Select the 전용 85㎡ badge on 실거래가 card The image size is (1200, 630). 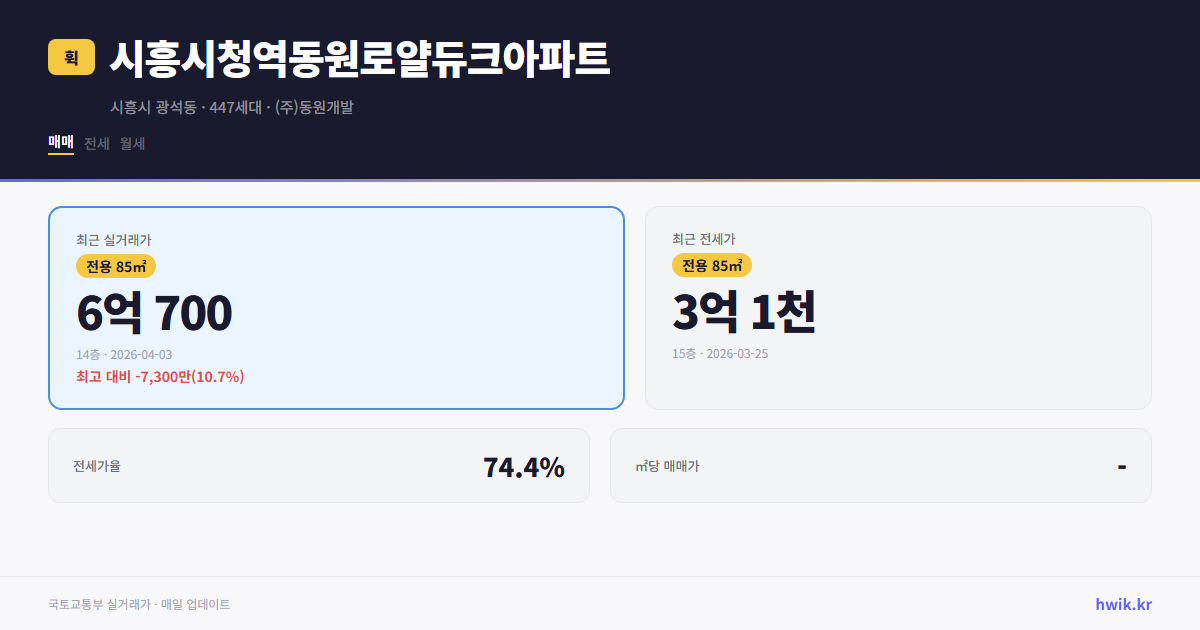[x=113, y=266]
